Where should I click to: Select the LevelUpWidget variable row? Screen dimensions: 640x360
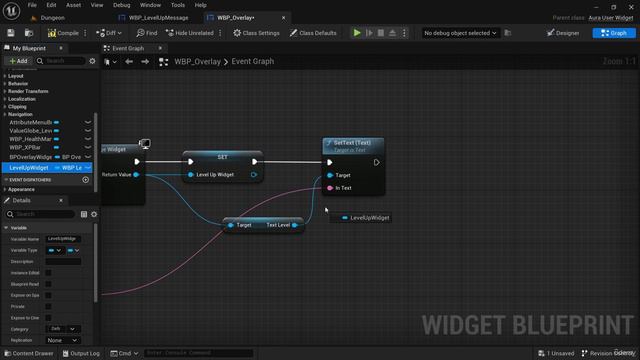click(x=47, y=168)
